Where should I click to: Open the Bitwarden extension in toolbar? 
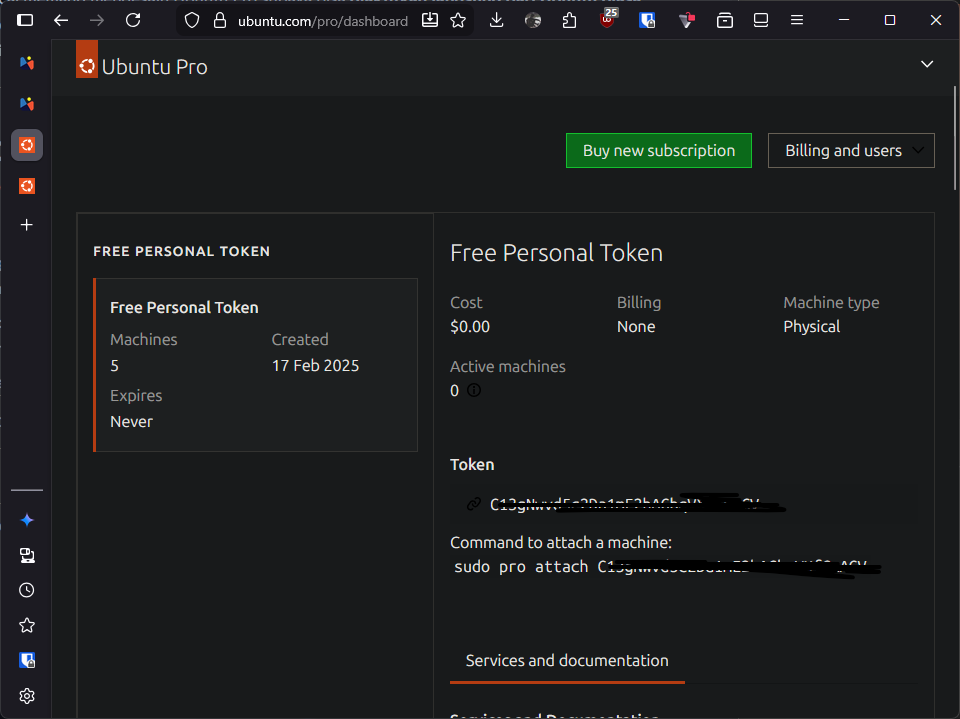(647, 20)
